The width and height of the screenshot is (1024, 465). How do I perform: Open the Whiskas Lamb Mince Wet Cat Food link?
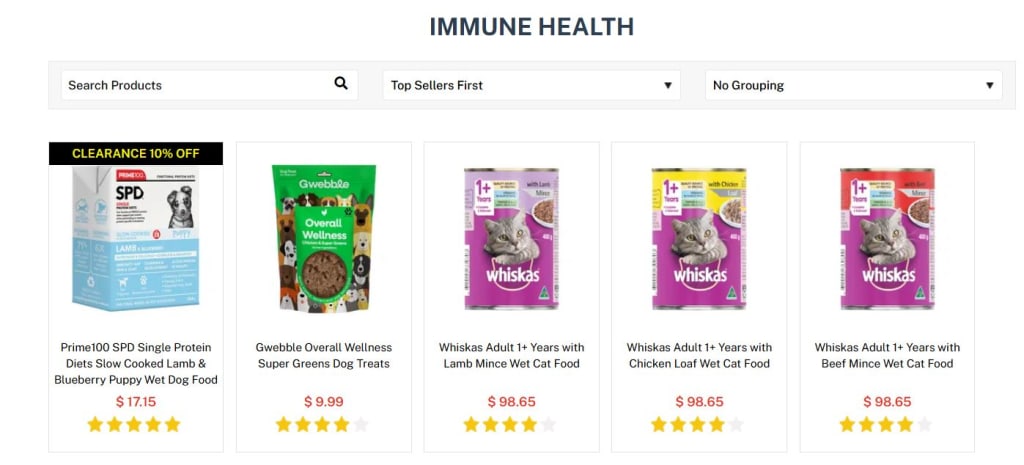[511, 355]
